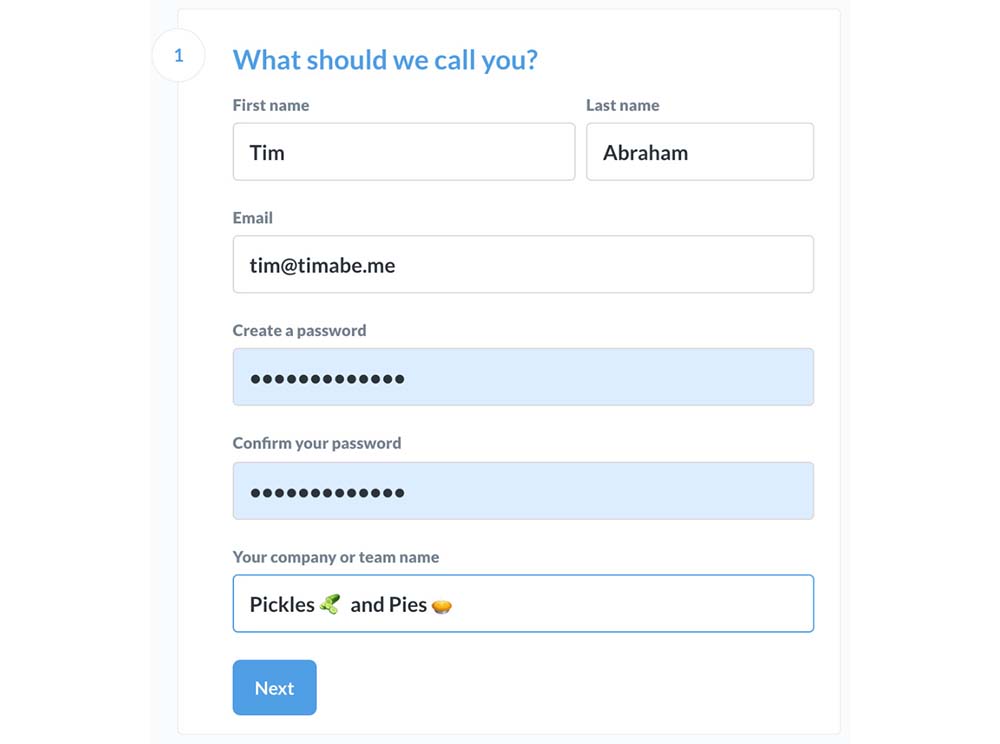Screen dimensions: 1000x744
Task: Place cursor on the word 'Pickles'
Action: (x=282, y=605)
